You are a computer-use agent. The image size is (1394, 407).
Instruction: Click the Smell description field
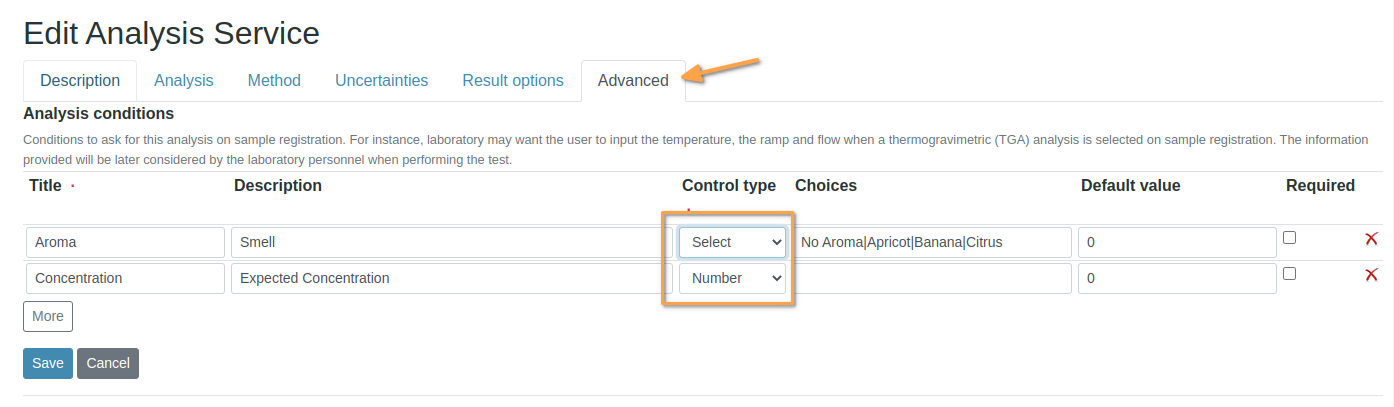tap(450, 242)
